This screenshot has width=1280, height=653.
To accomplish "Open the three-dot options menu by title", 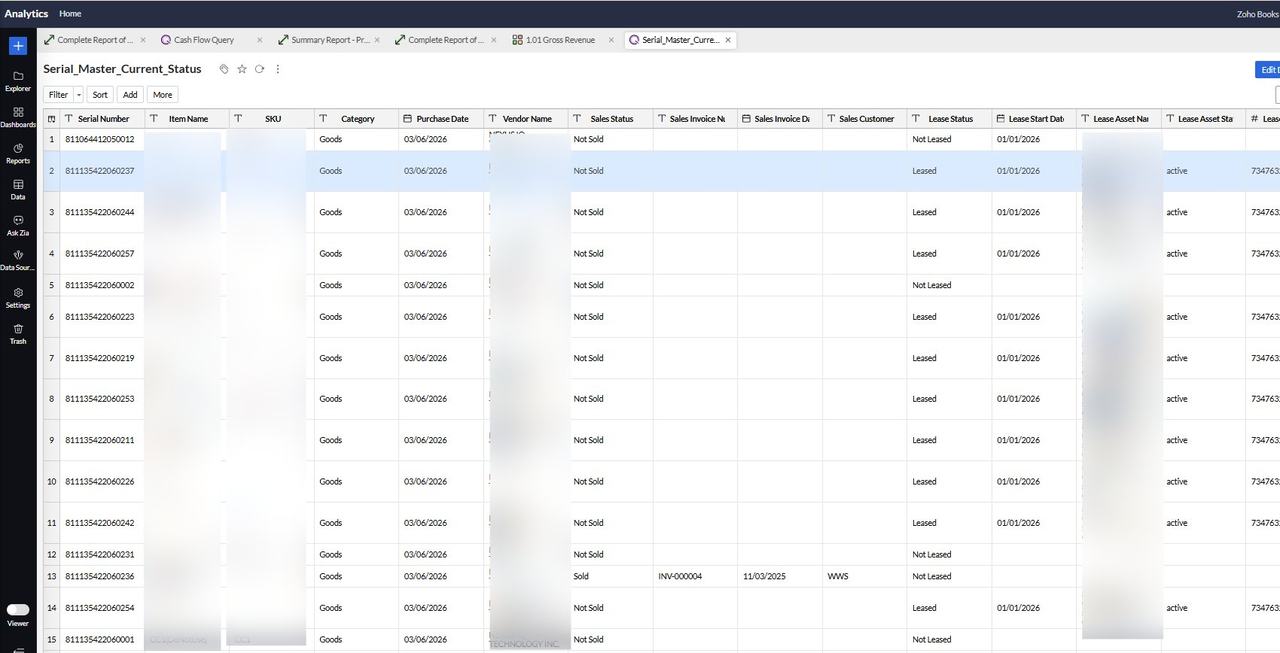I will click(x=278, y=69).
